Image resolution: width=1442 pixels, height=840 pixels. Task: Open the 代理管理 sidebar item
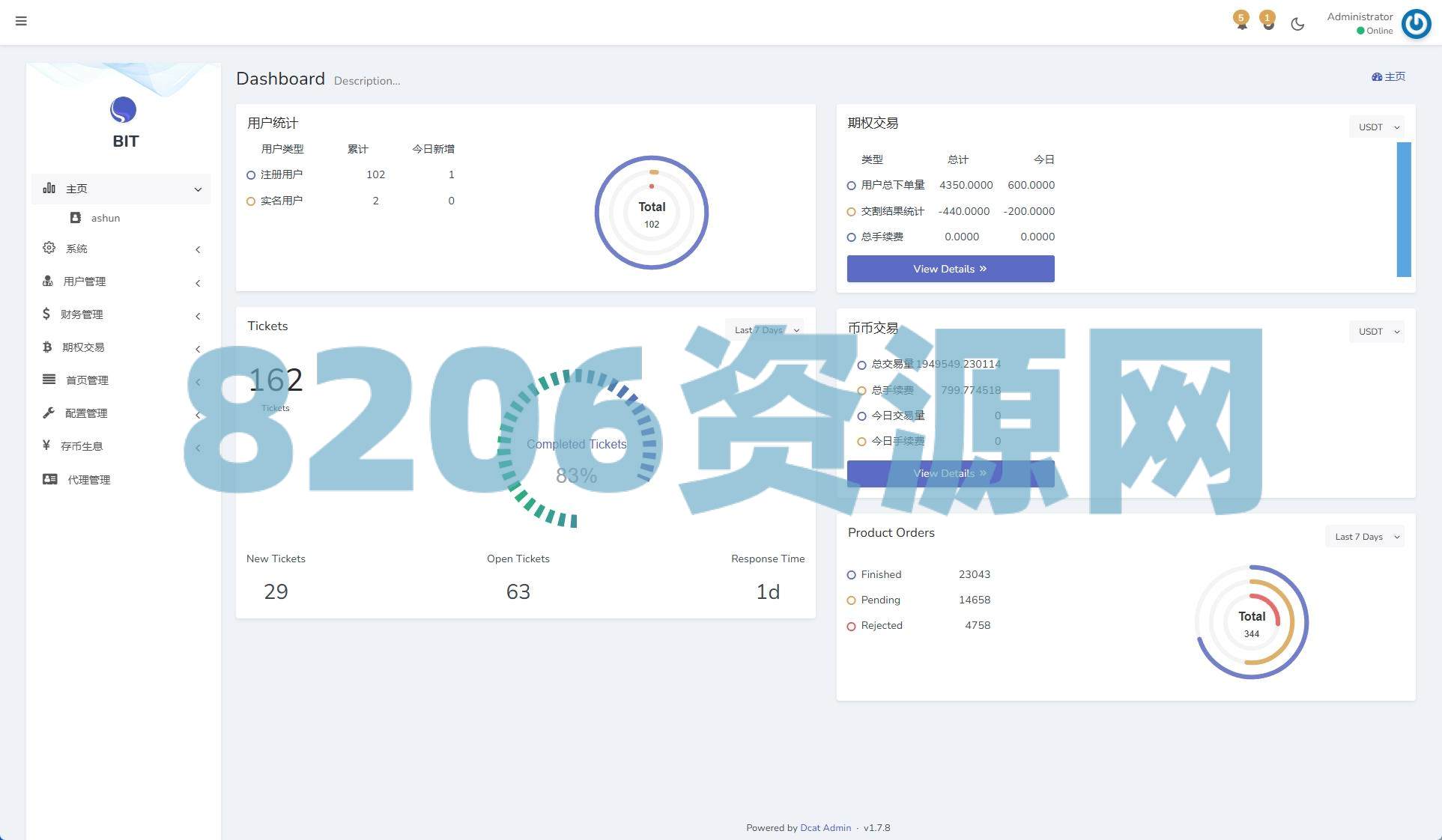coord(88,479)
